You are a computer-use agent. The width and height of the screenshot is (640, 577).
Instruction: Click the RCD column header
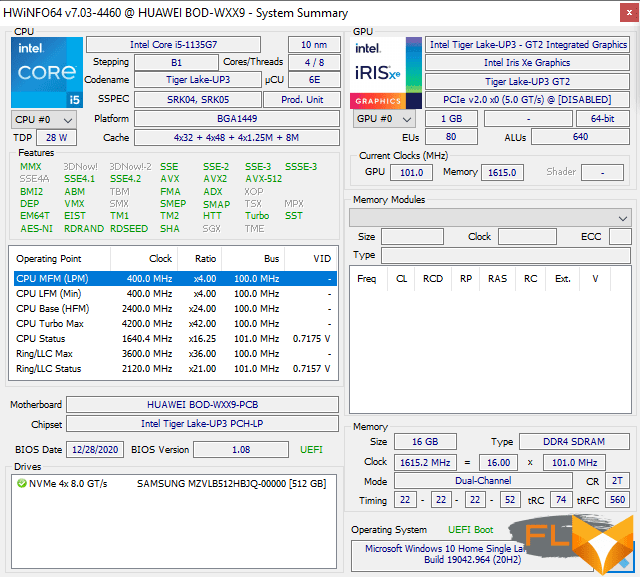(x=433, y=279)
